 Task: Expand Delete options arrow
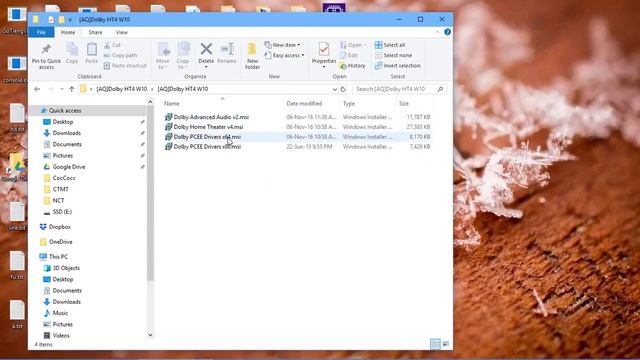coord(206,67)
